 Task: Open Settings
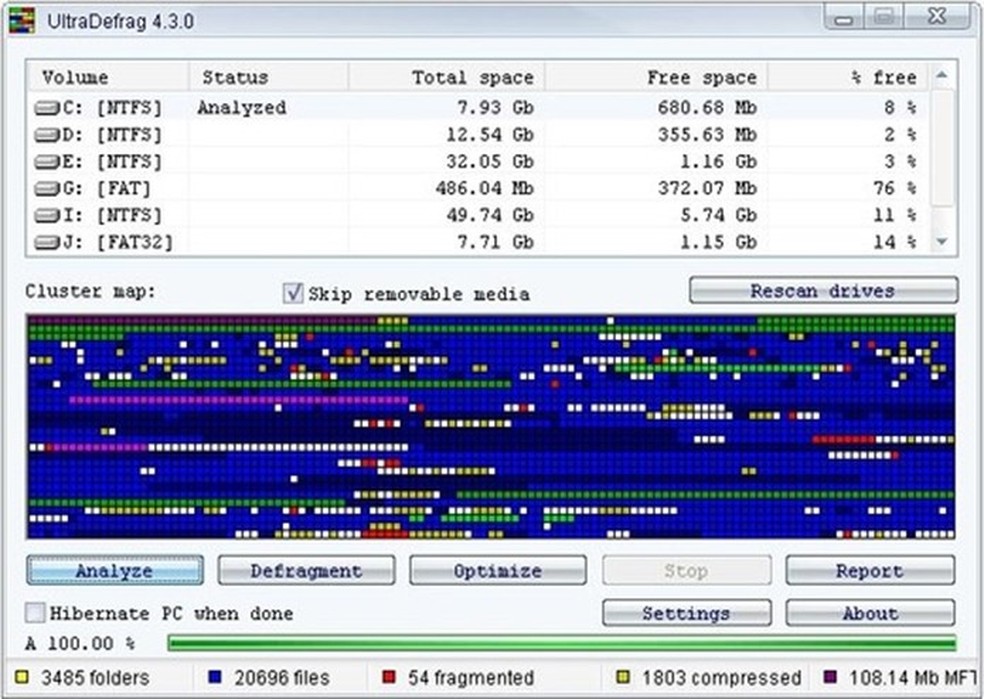687,613
